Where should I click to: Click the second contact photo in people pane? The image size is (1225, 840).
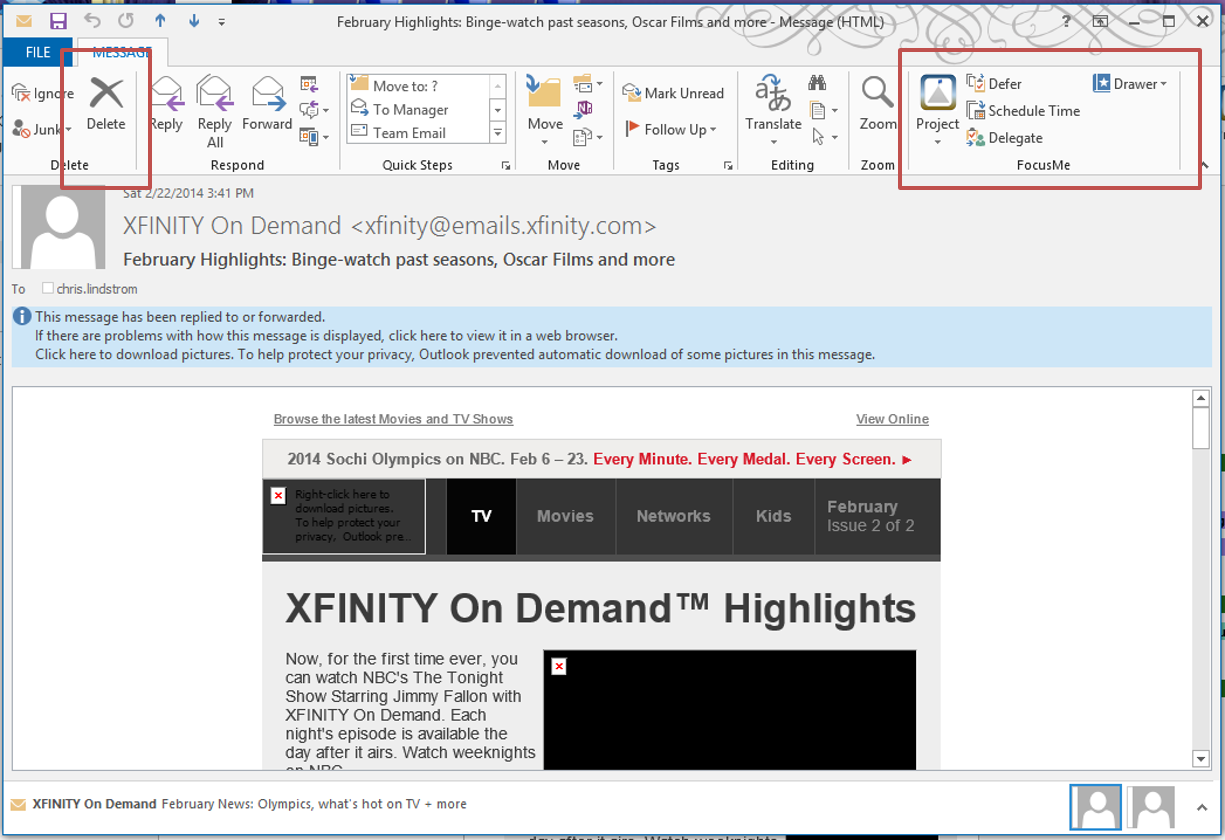click(x=1152, y=806)
